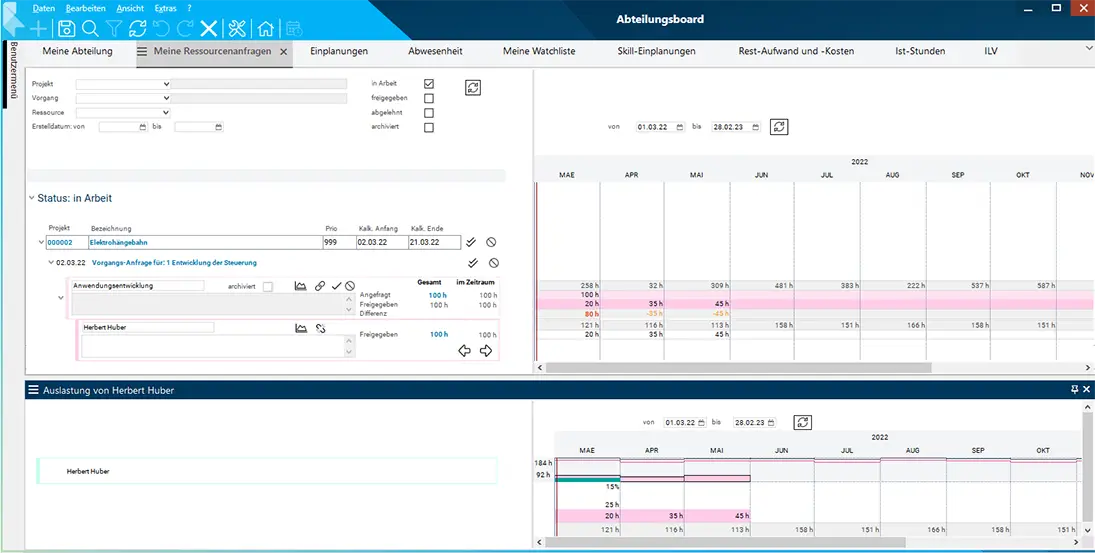The width and height of the screenshot is (1095, 553).
Task: Click the reject icon on Elektrohängebahn row
Action: click(491, 242)
